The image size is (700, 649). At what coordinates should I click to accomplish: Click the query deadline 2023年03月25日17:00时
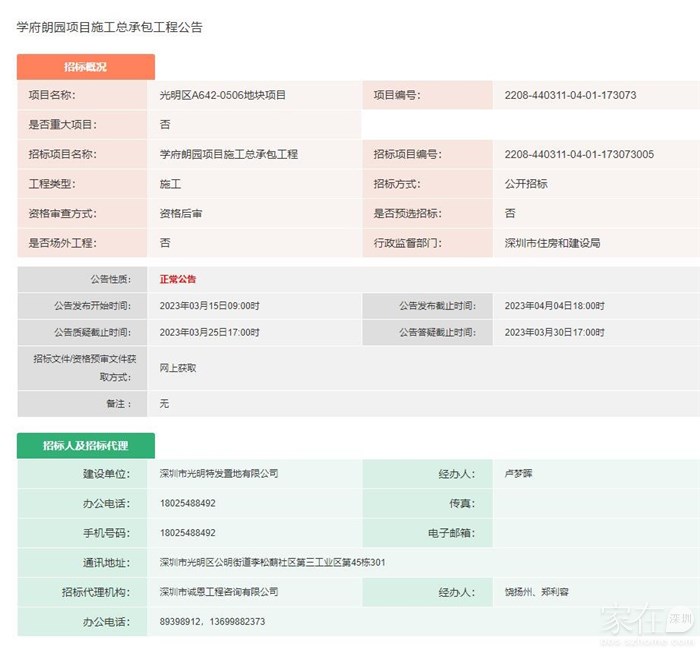tap(209, 333)
